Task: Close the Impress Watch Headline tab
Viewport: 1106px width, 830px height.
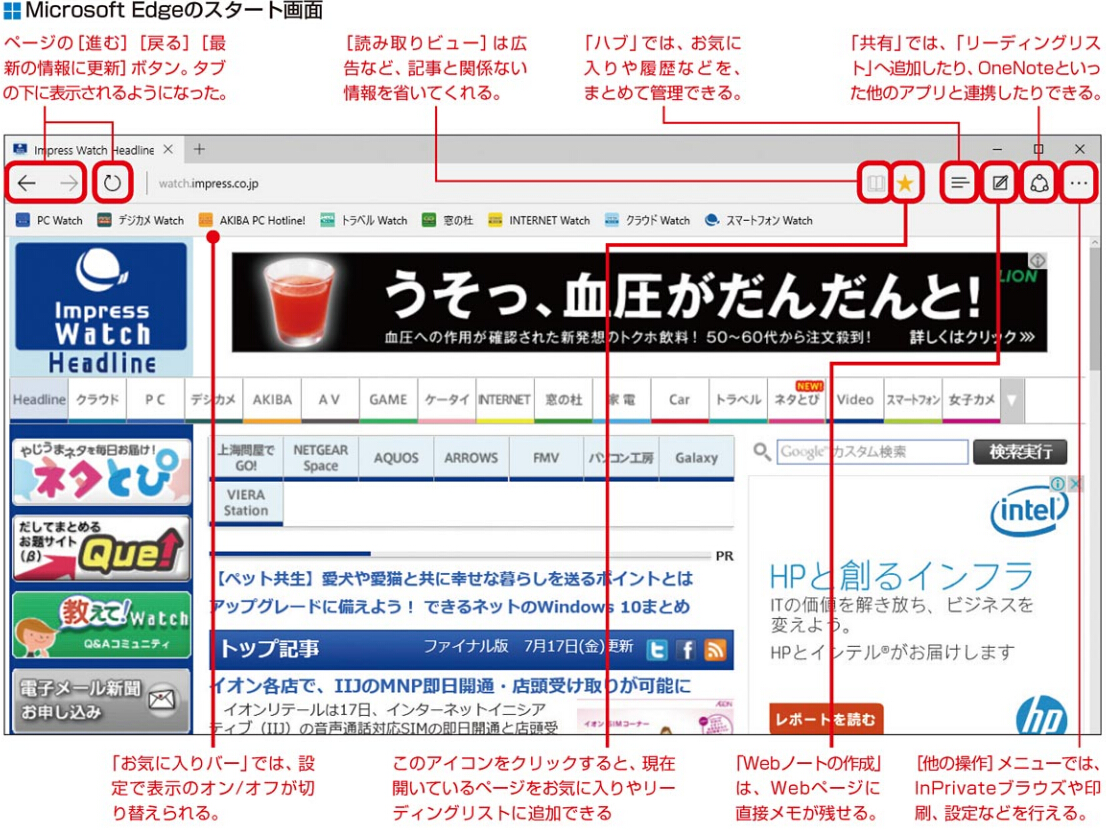Action: (x=168, y=149)
